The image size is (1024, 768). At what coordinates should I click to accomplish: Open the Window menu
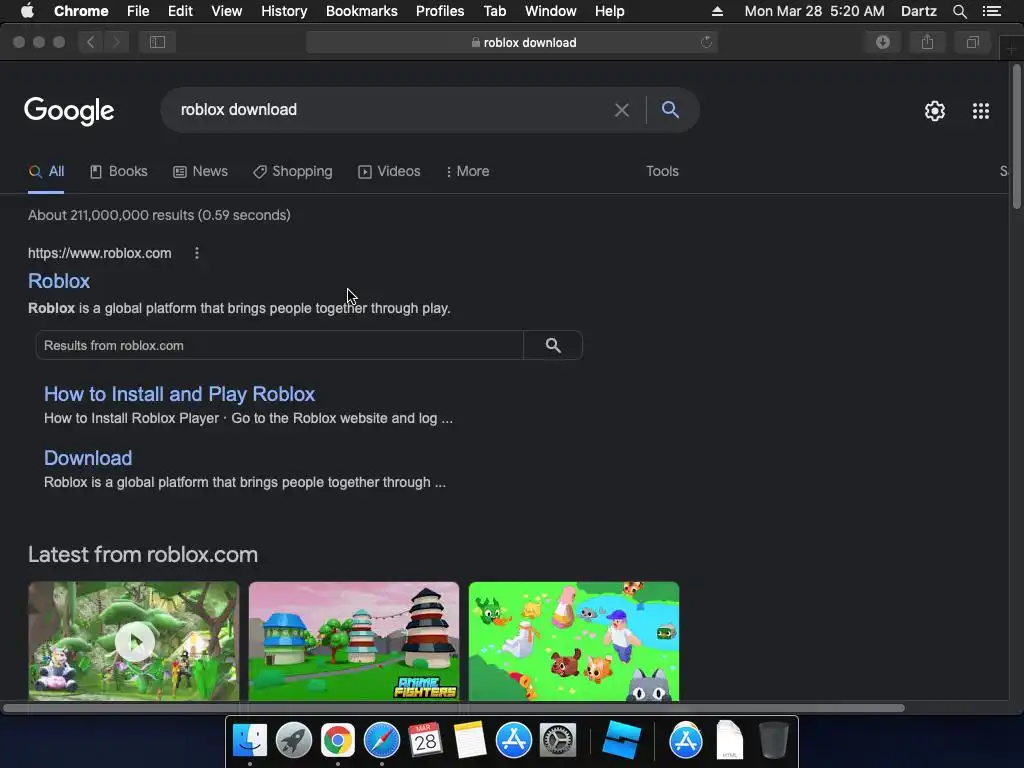[x=551, y=11]
